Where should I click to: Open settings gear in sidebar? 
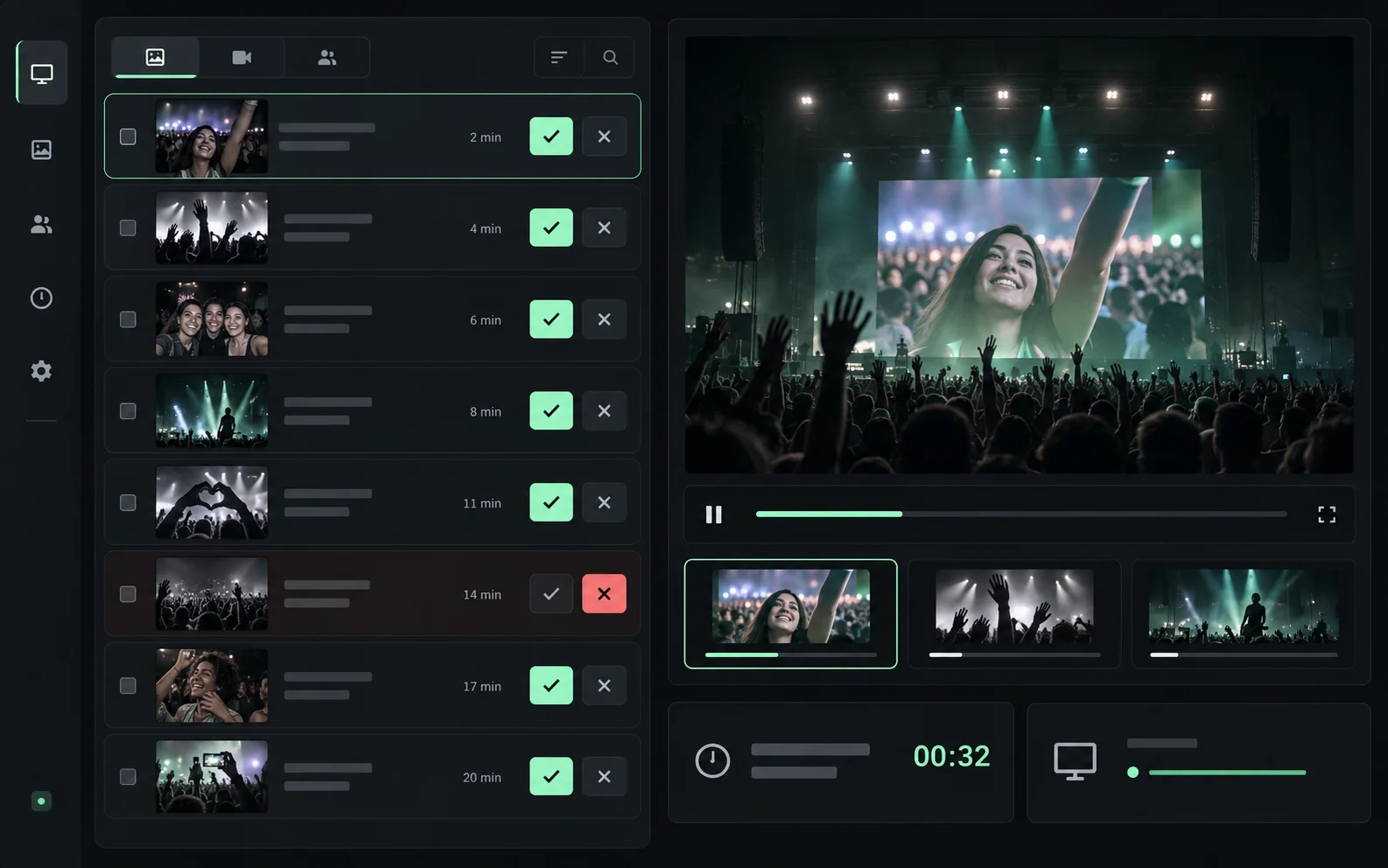pos(41,371)
